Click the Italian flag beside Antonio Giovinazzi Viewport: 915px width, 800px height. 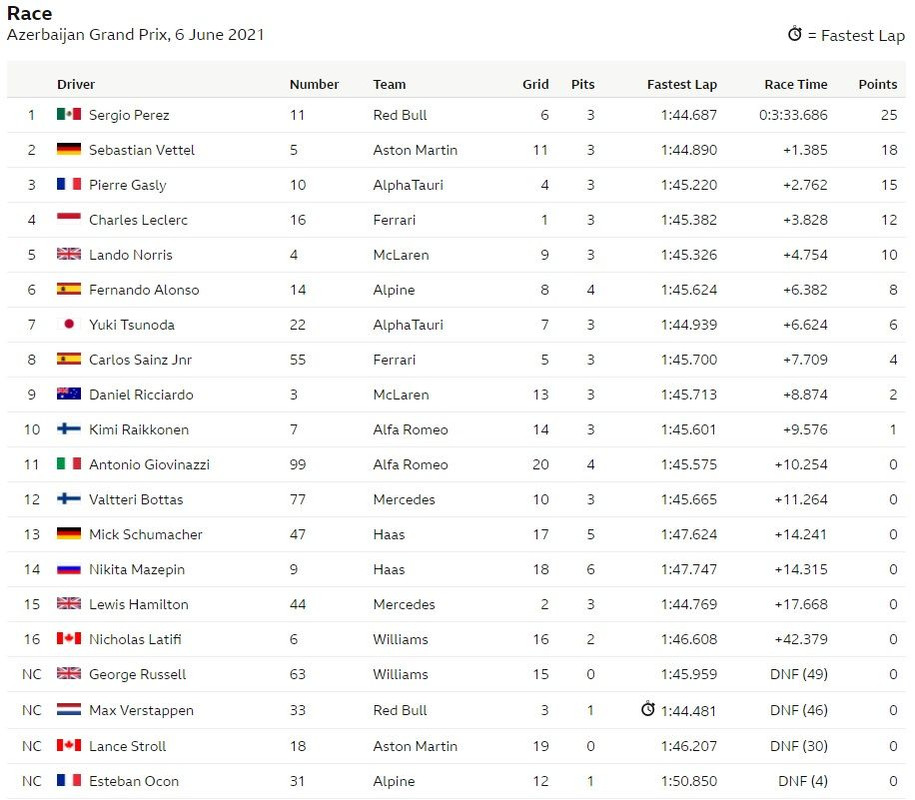tap(69, 464)
